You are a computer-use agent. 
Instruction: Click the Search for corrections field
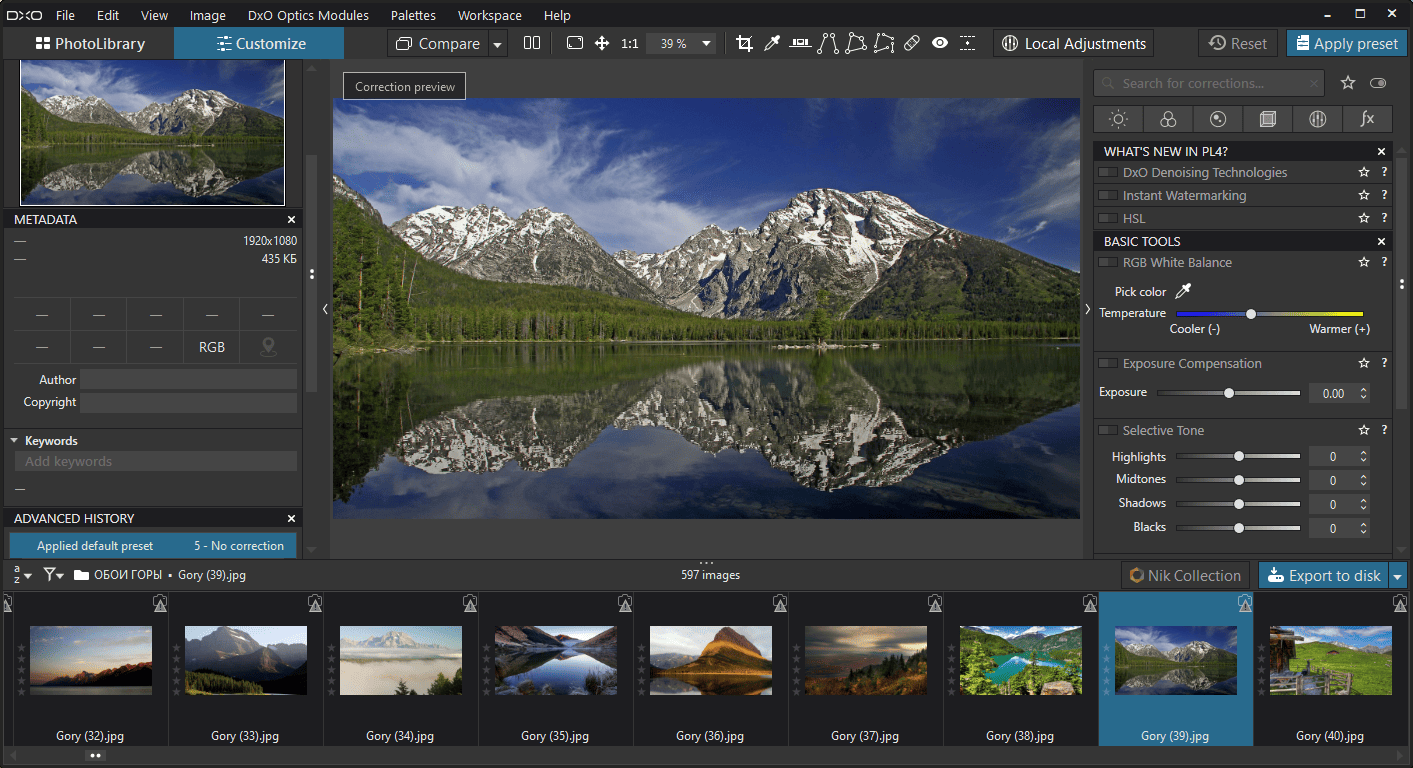click(1209, 83)
